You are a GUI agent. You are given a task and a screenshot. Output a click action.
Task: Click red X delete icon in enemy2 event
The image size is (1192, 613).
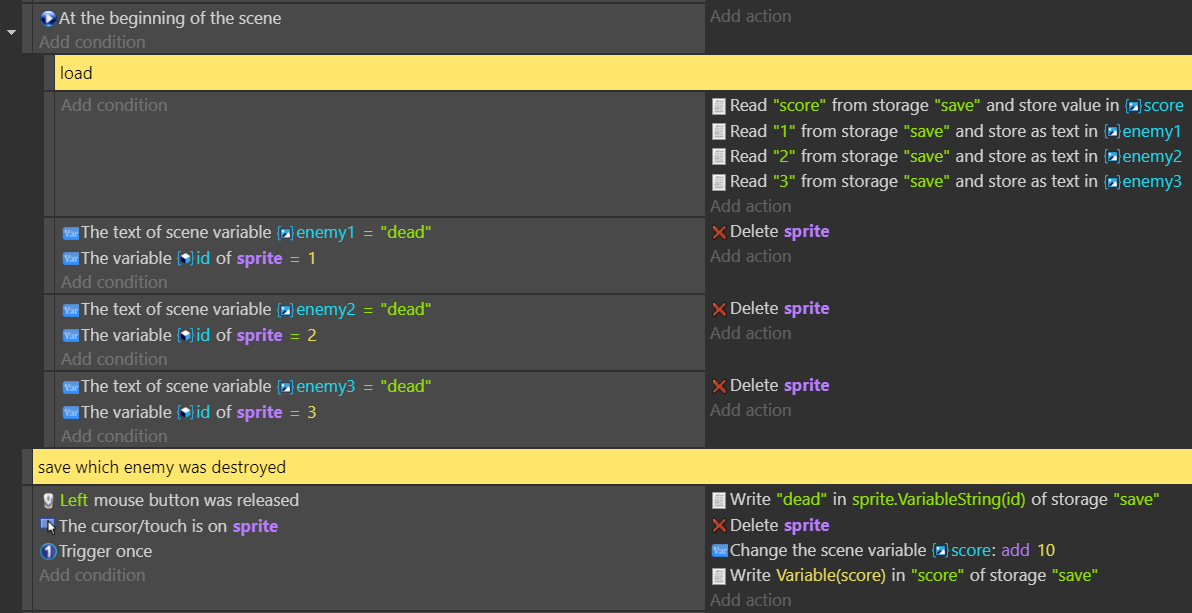[719, 309]
